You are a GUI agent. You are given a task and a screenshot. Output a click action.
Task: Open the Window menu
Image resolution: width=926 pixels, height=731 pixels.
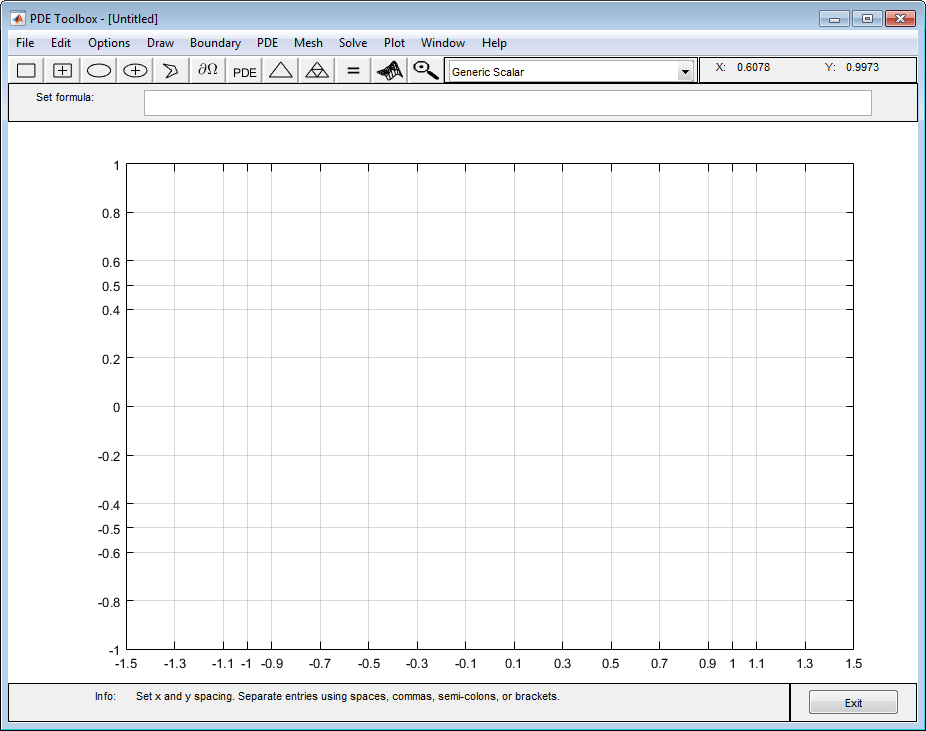point(443,43)
